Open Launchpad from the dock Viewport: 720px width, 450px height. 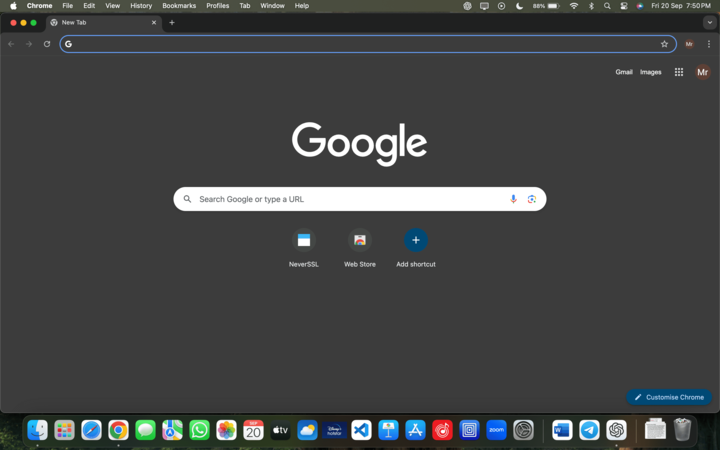coord(64,430)
